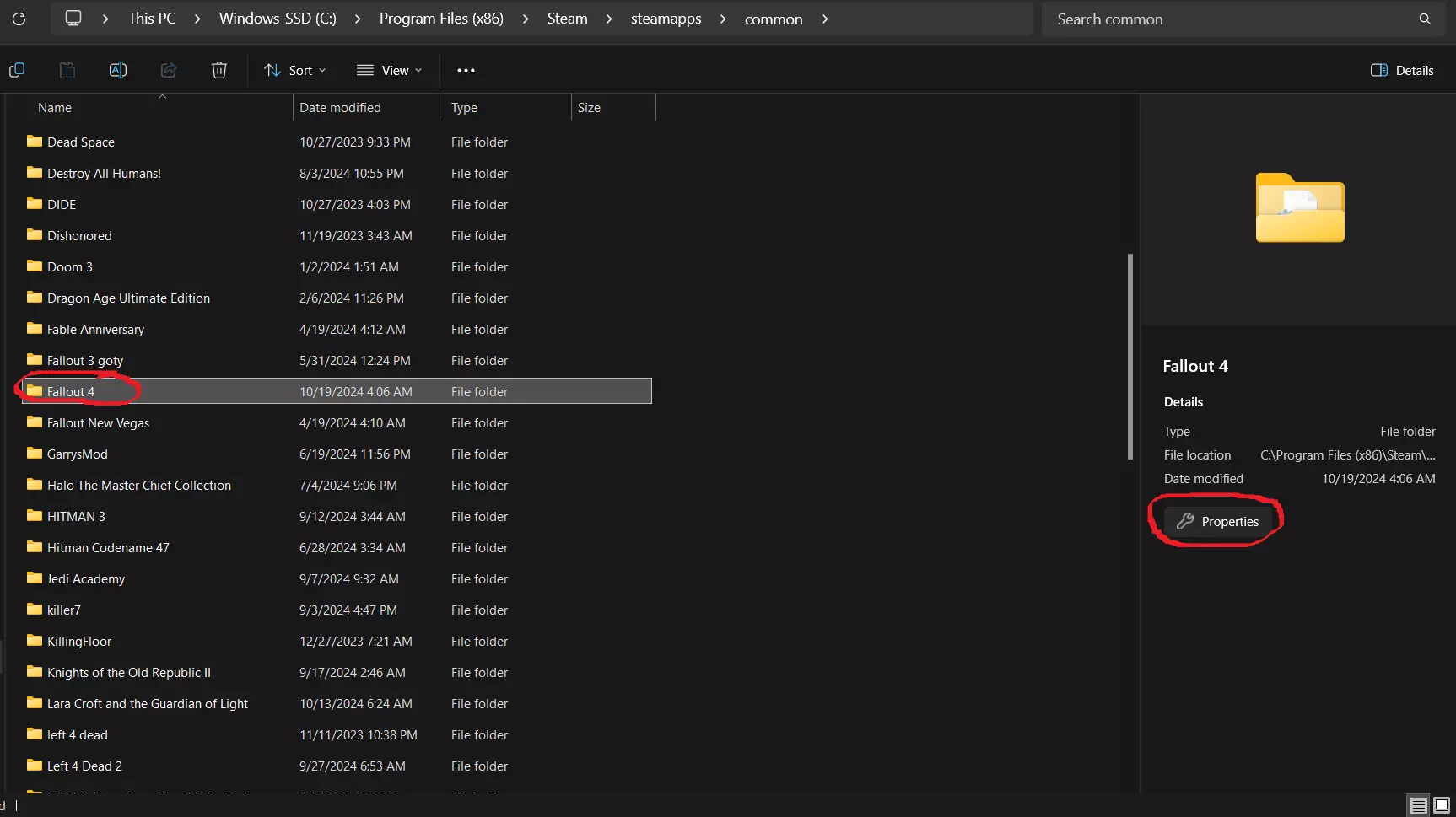Click the Fallout 4 title in details pane
The width and height of the screenshot is (1456, 817).
pyautogui.click(x=1195, y=366)
